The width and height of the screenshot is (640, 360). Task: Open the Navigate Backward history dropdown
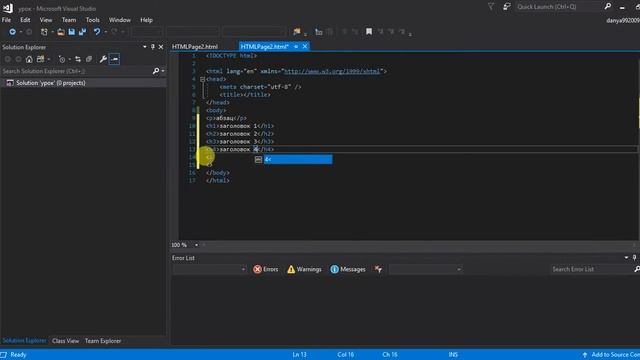pos(20,32)
